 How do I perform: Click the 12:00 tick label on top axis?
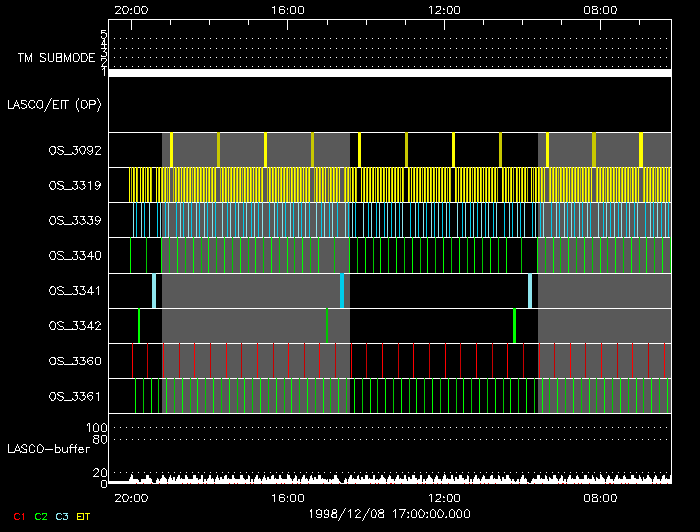(x=444, y=9)
